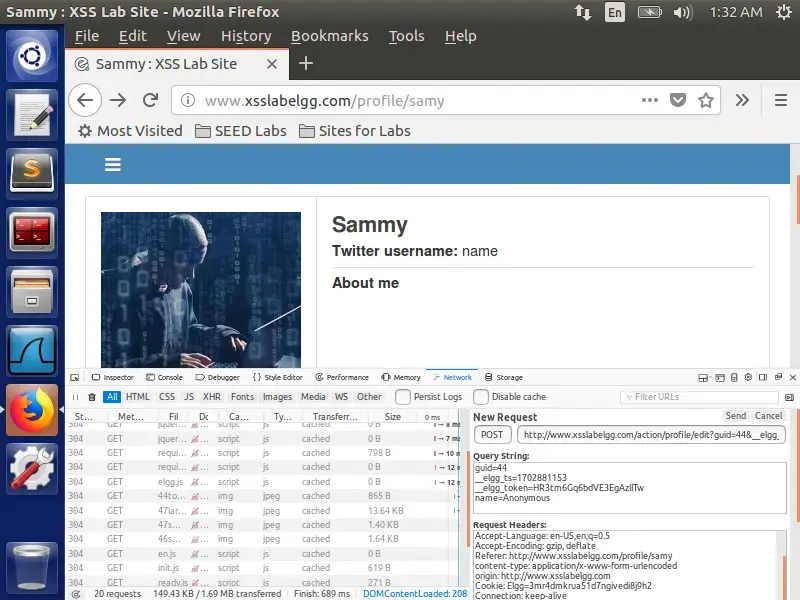Open the page actions three-dot menu

[649, 100]
